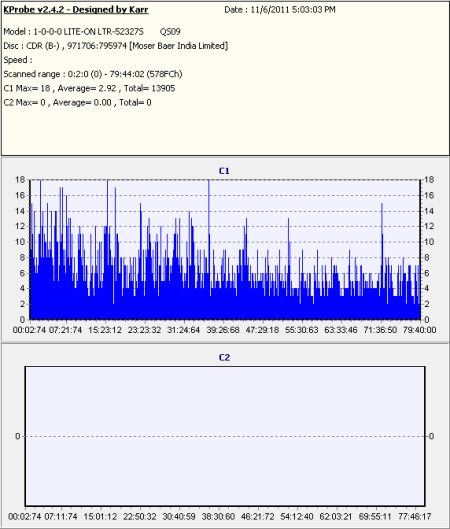This screenshot has width=450, height=529.
Task: Click the 18 value on C1 left axis
Action: 20,180
